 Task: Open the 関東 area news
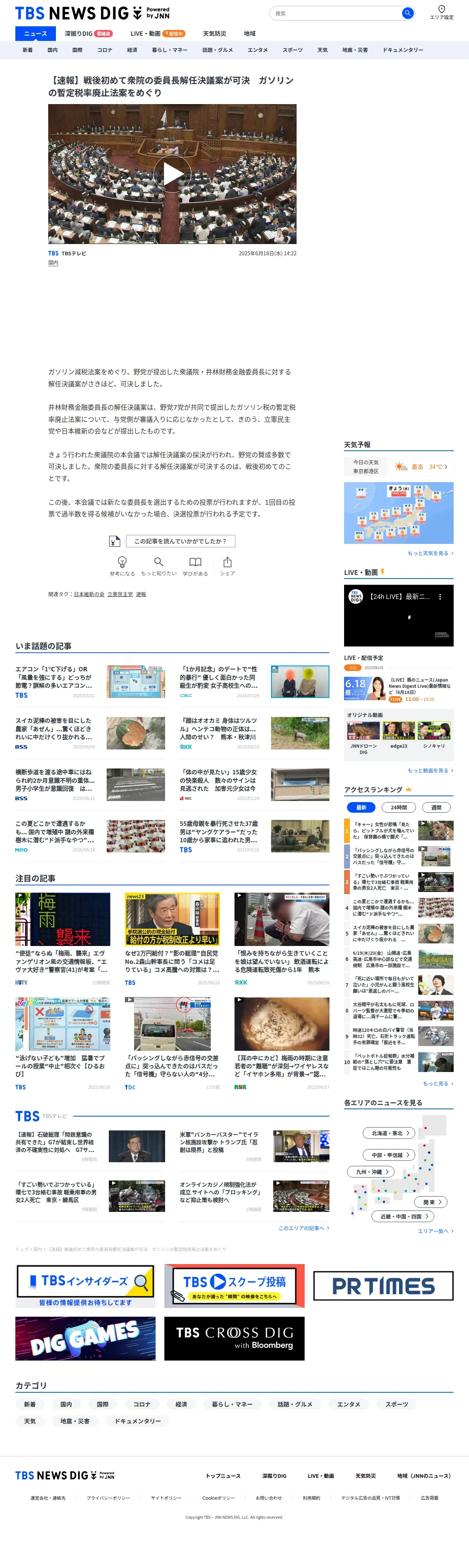432,1202
